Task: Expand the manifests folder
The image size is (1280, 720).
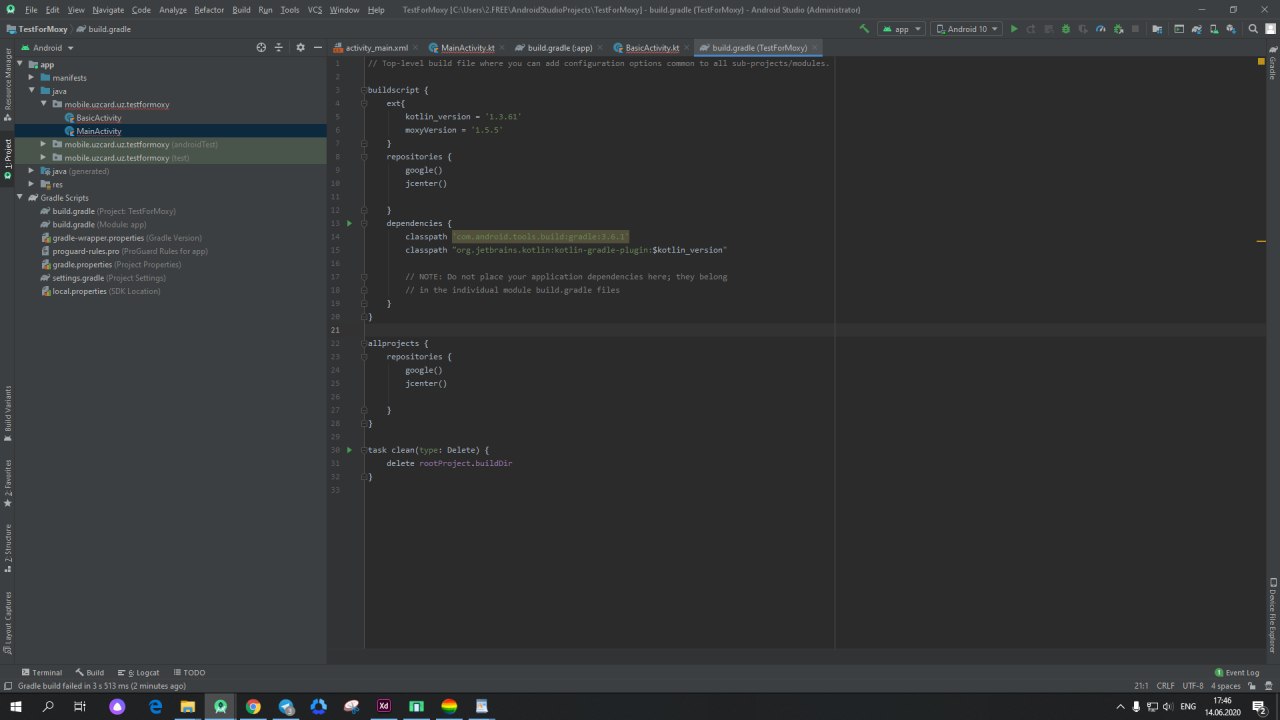Action: click(32, 77)
